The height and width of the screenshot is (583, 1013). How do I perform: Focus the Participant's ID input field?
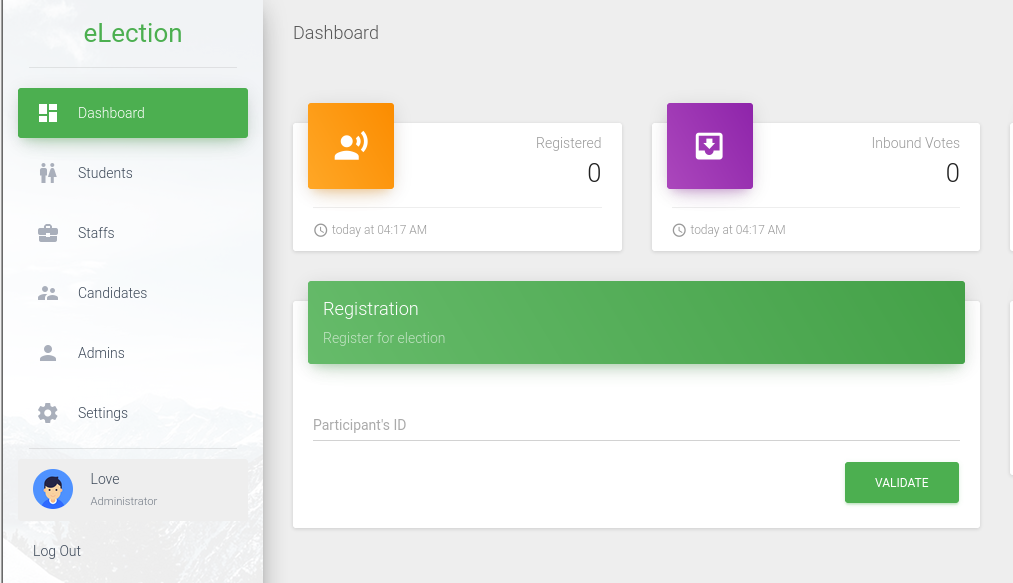coord(636,425)
